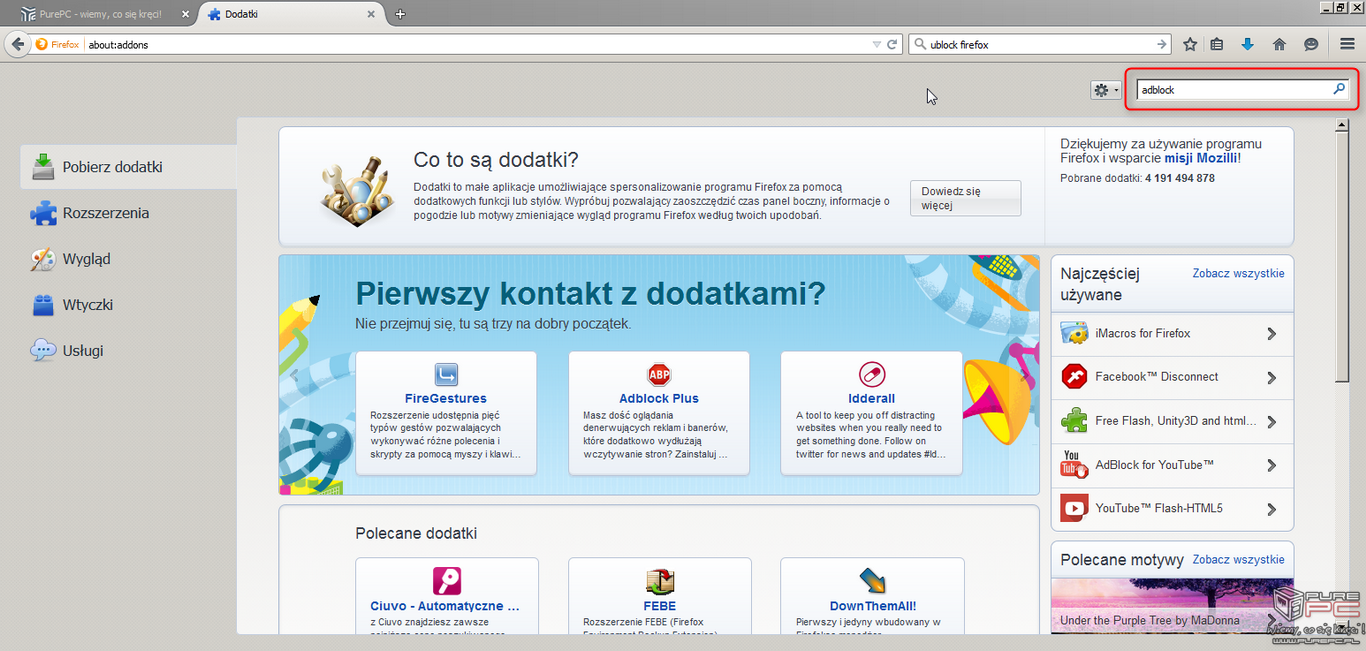
Task: Open the Rozszerzenia sidebar section
Action: coord(128,213)
